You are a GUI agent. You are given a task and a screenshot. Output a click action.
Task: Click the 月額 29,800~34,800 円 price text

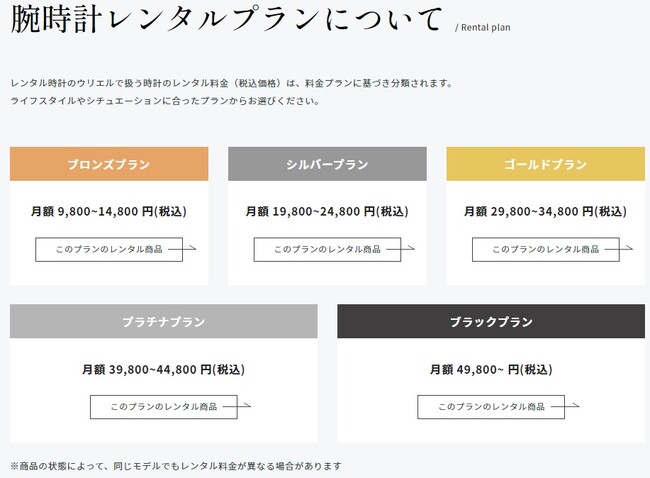click(546, 212)
